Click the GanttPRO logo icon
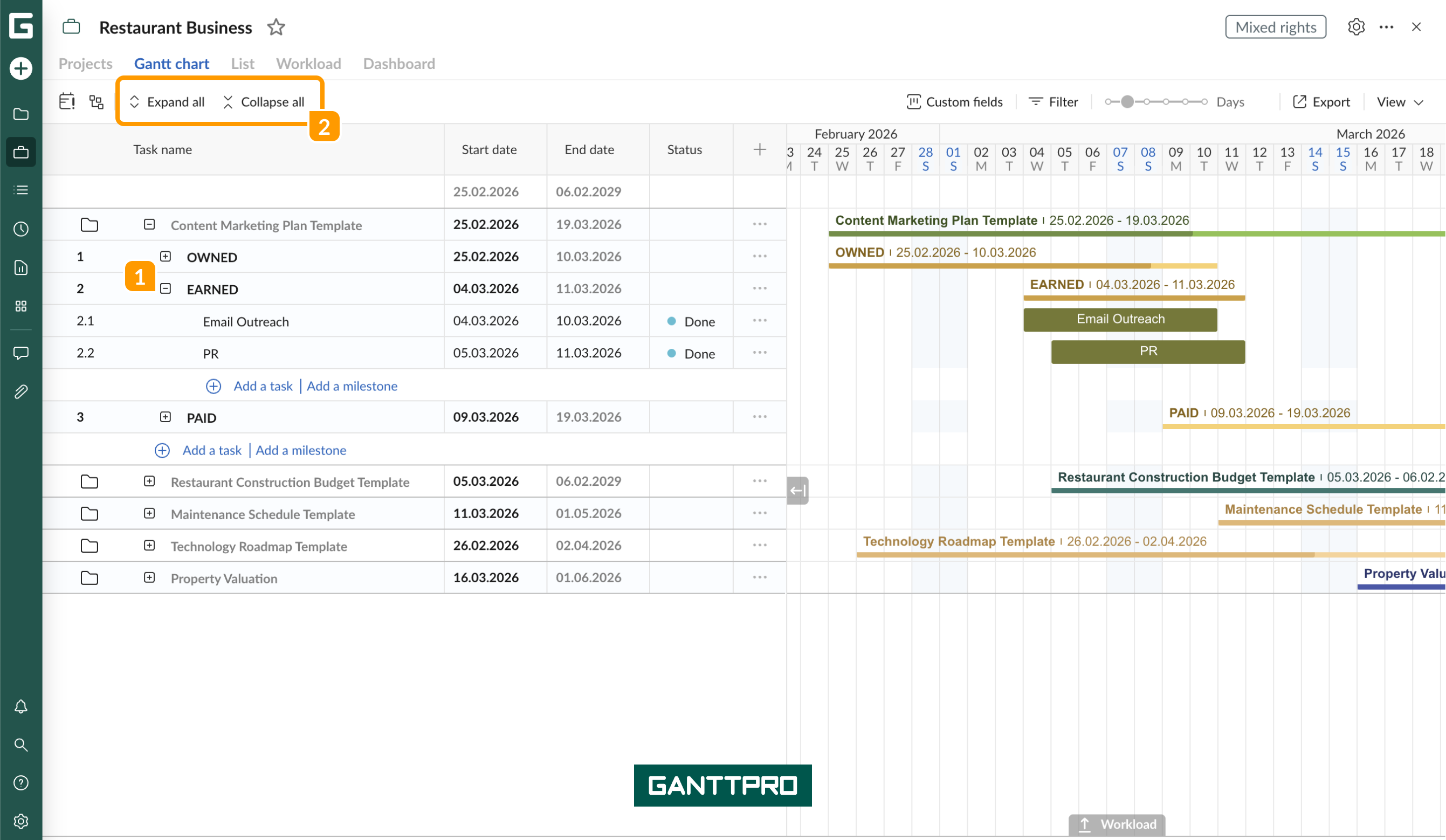Screen dimensions: 1446x840 [20, 26]
